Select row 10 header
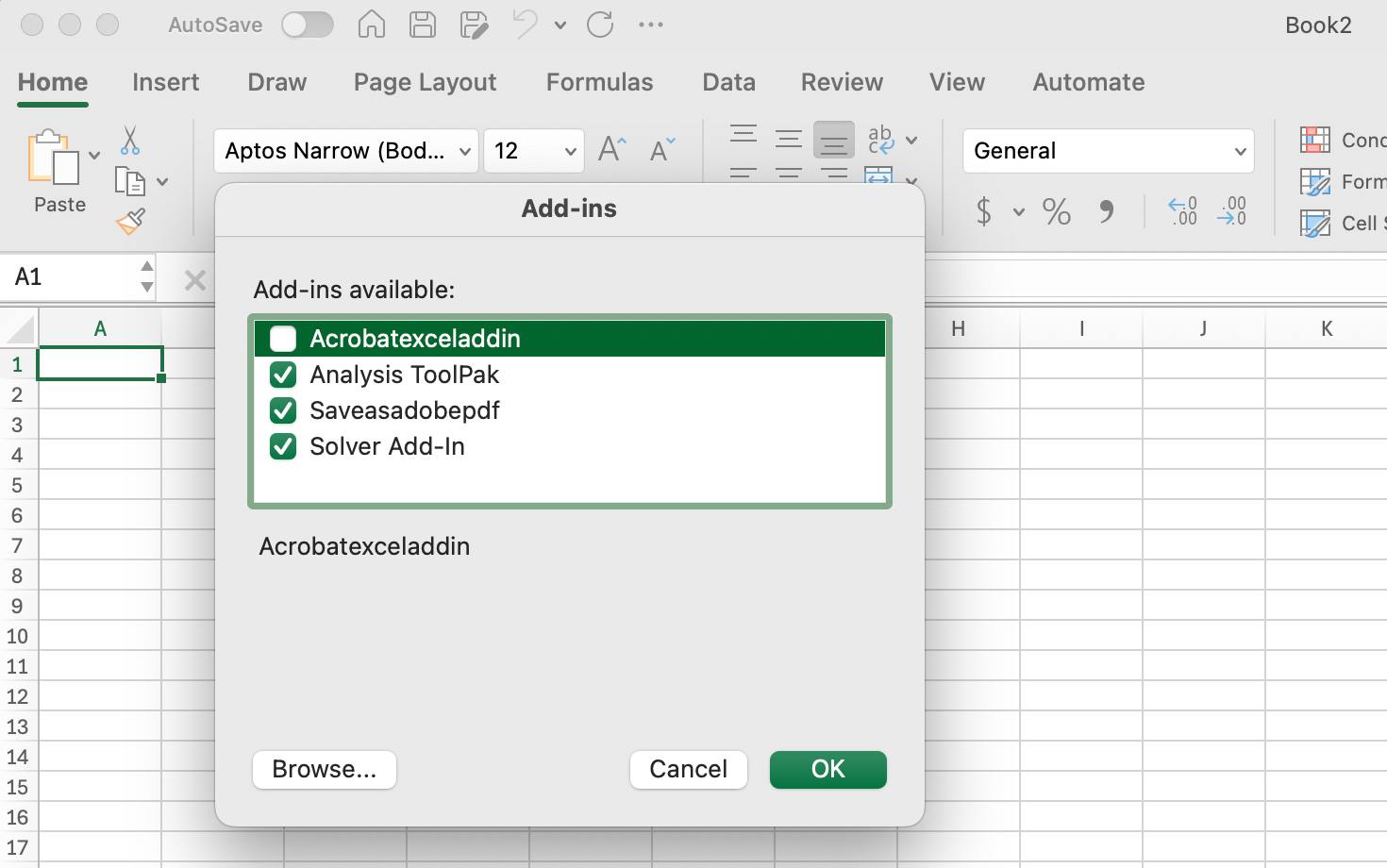The image size is (1387, 868). 18,636
